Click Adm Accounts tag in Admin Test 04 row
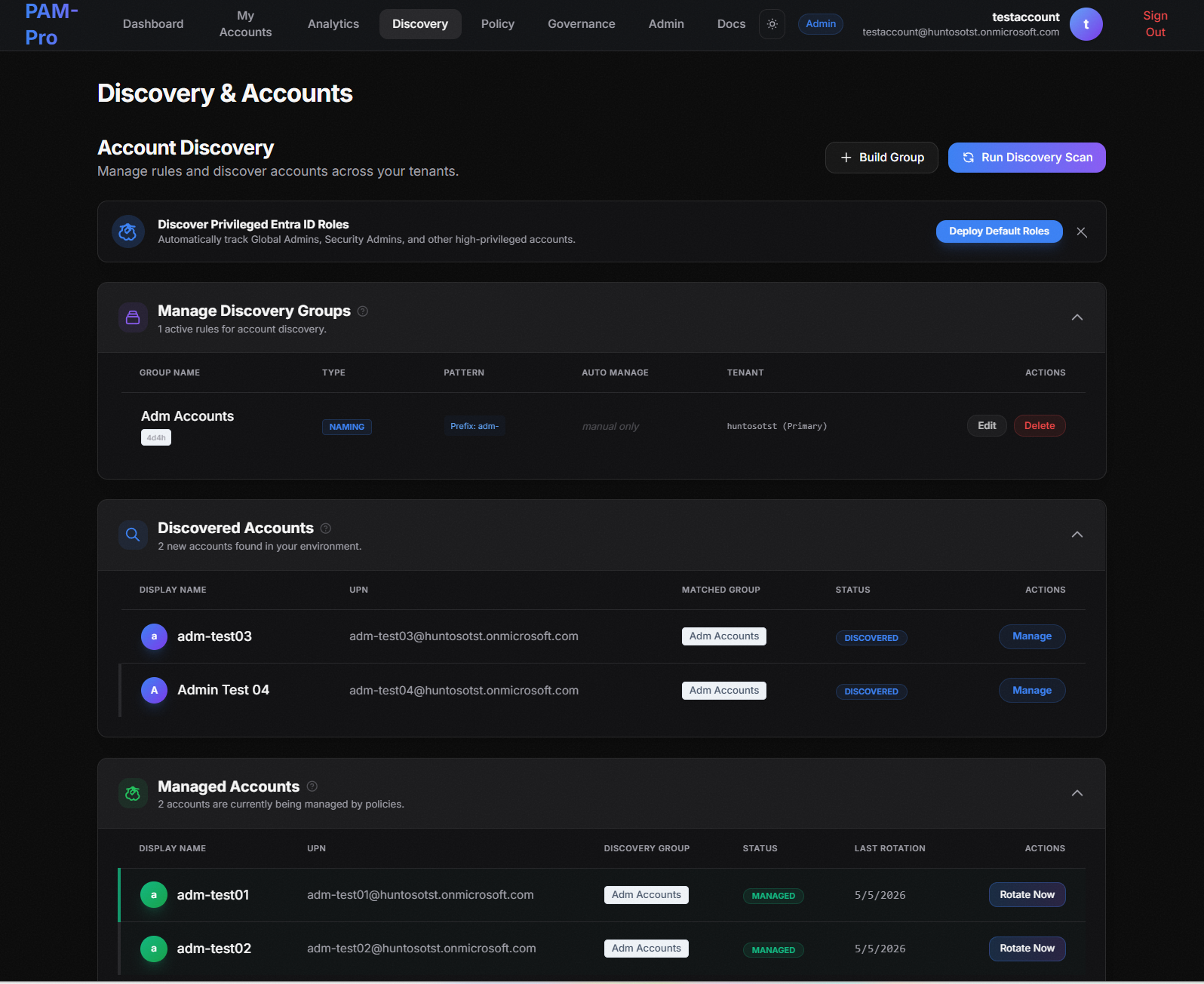This screenshot has height=984, width=1204. tap(724, 691)
